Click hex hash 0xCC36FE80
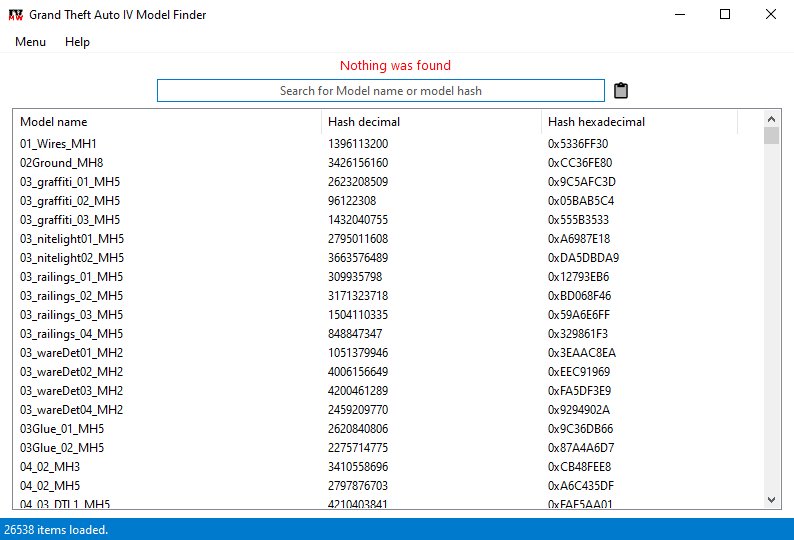The image size is (794, 540). pyautogui.click(x=580, y=163)
